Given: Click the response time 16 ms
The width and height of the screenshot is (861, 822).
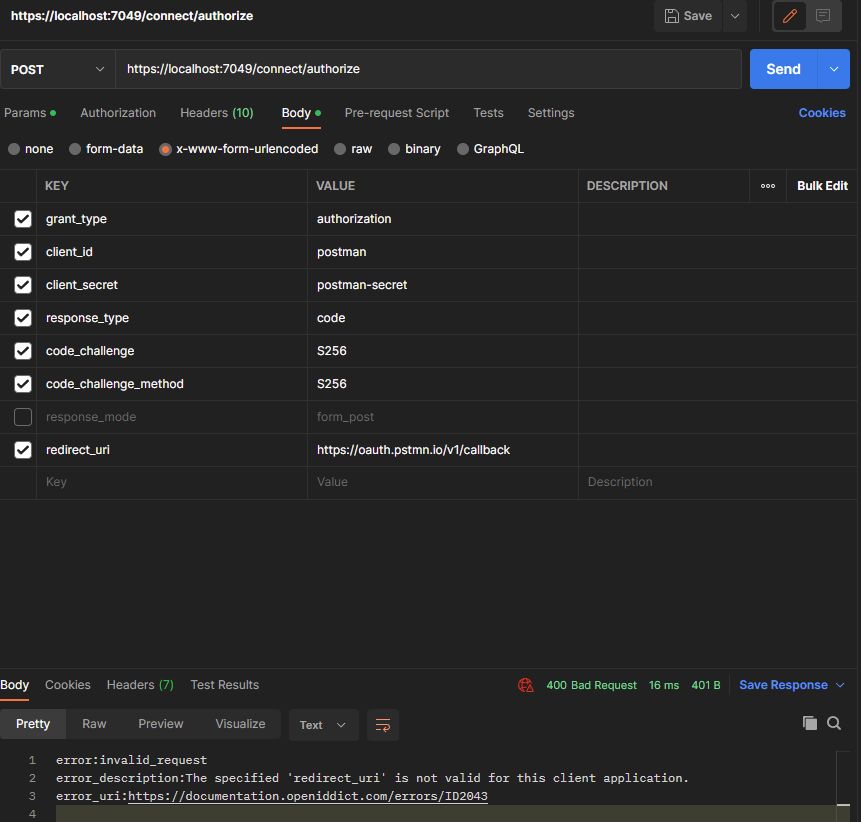Looking at the screenshot, I should pyautogui.click(x=663, y=685).
